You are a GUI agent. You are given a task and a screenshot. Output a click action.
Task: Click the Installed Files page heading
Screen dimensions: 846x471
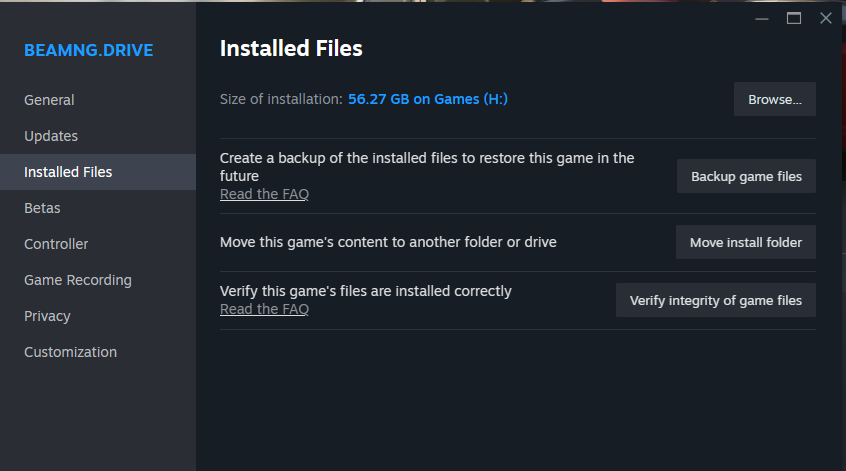[291, 48]
